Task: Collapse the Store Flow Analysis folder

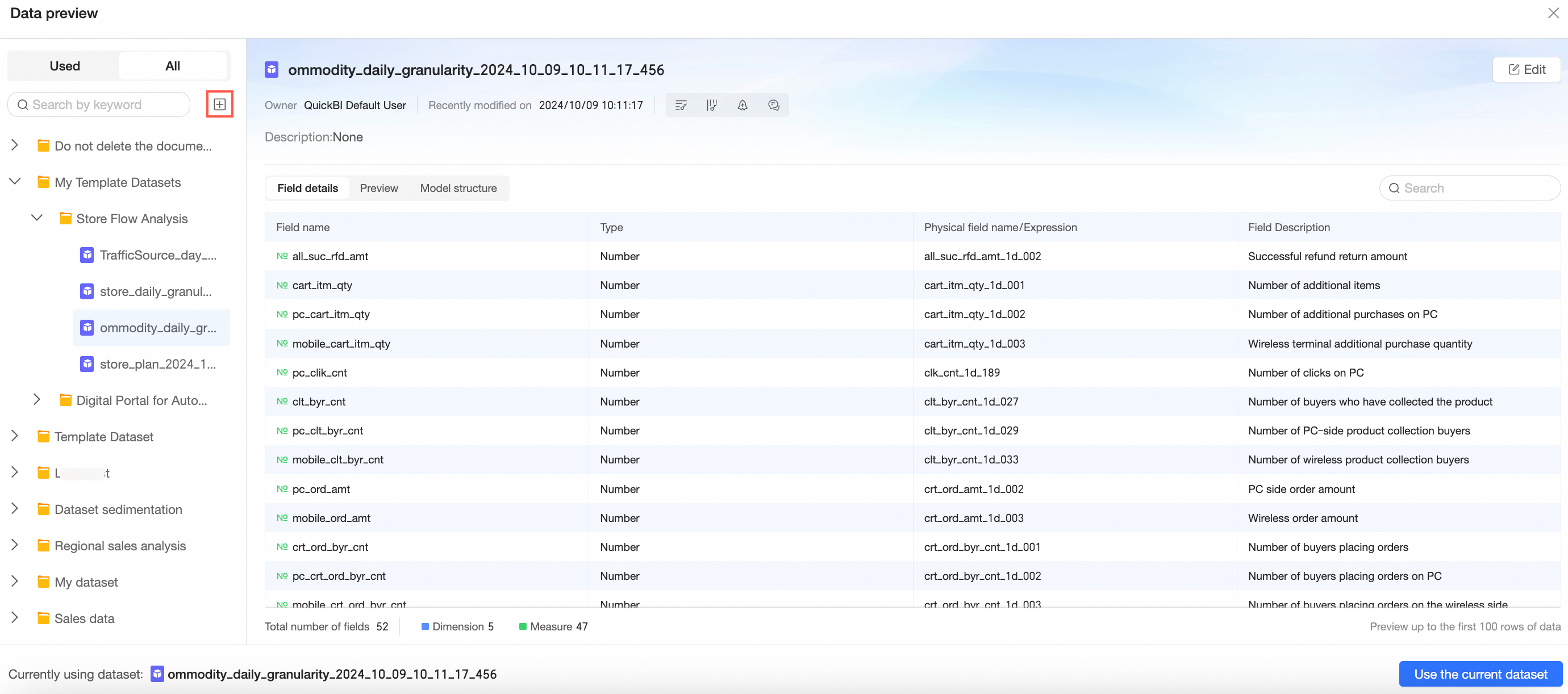Action: [36, 218]
